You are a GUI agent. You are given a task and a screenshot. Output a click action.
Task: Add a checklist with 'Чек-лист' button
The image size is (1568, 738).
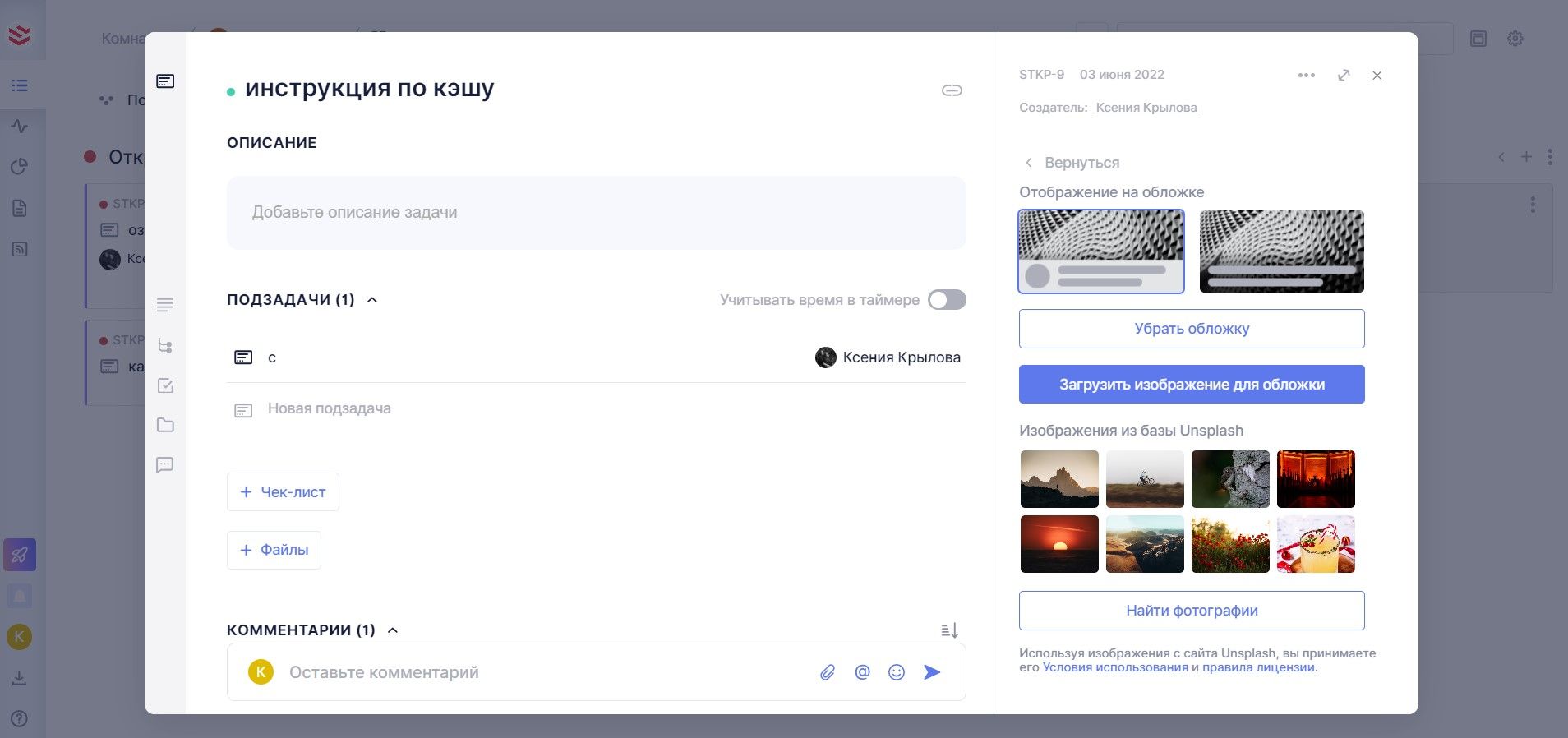pos(283,492)
